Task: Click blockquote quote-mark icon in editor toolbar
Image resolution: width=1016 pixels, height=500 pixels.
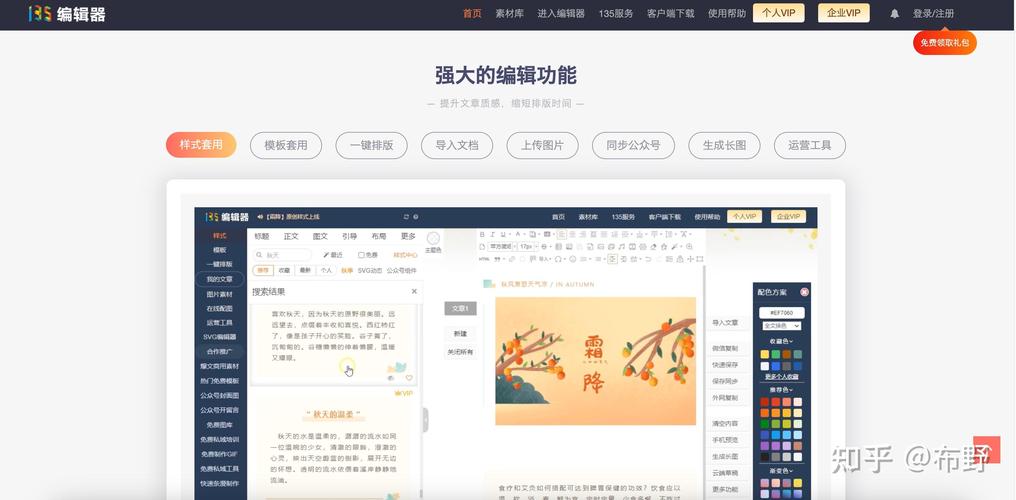Action: point(497,259)
